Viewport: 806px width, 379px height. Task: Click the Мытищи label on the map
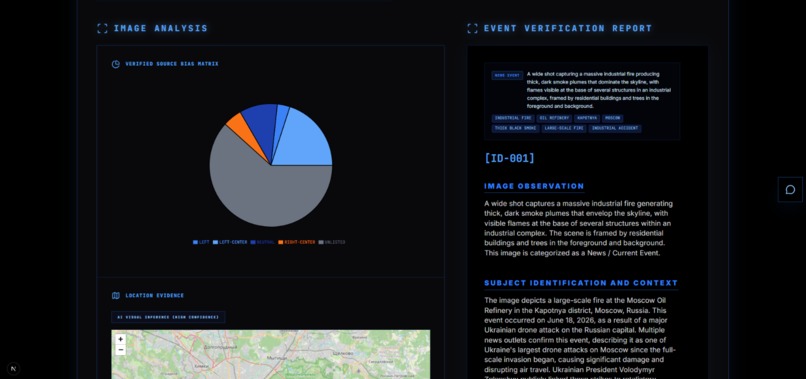tap(277, 357)
